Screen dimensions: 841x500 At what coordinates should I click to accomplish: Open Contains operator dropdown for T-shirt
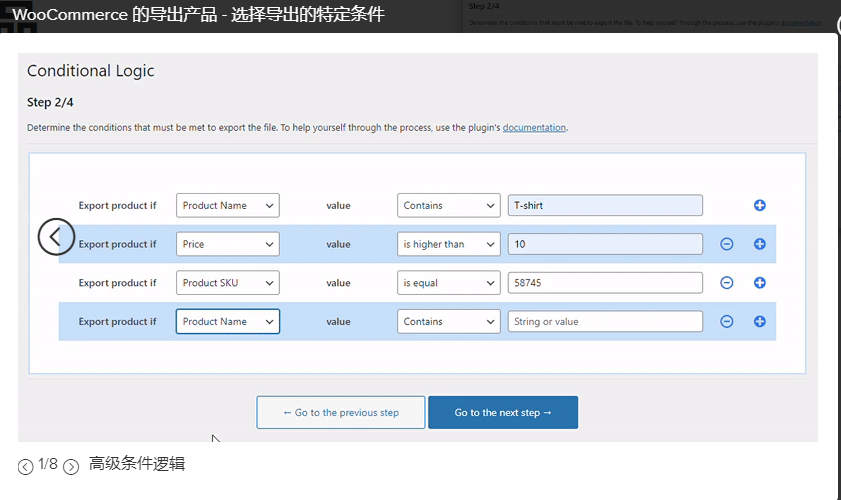pos(448,205)
